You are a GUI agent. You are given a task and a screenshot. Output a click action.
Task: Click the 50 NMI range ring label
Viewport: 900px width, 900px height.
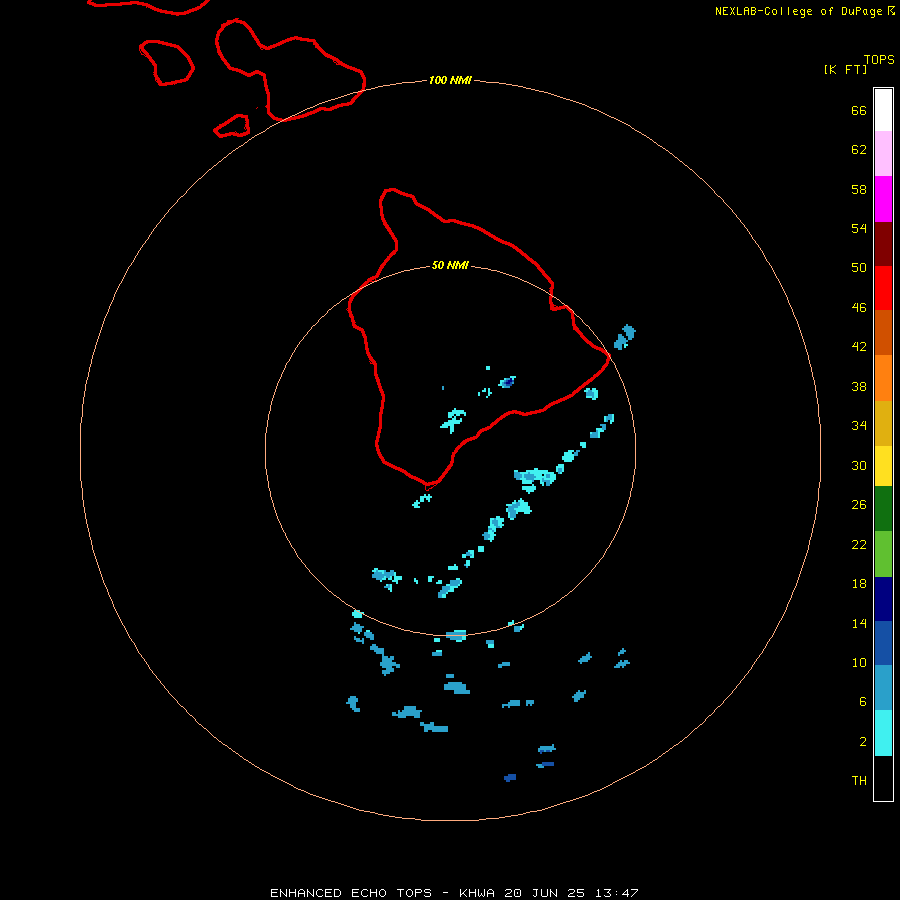click(450, 265)
